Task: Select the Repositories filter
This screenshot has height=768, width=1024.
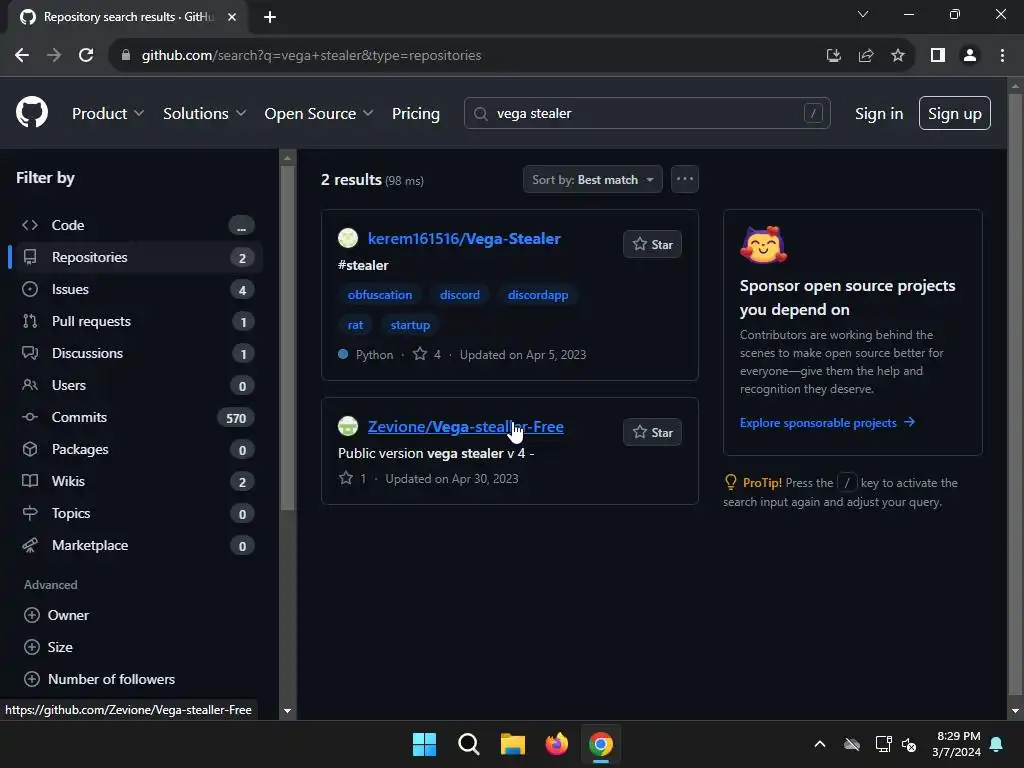Action: 137,257
